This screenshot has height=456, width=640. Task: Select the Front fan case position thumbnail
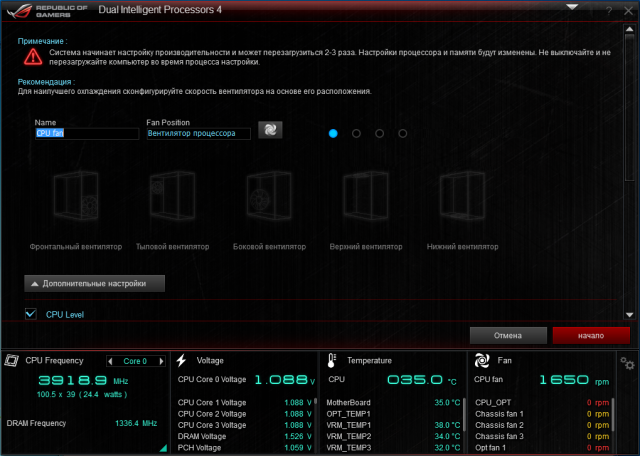pyautogui.click(x=76, y=196)
